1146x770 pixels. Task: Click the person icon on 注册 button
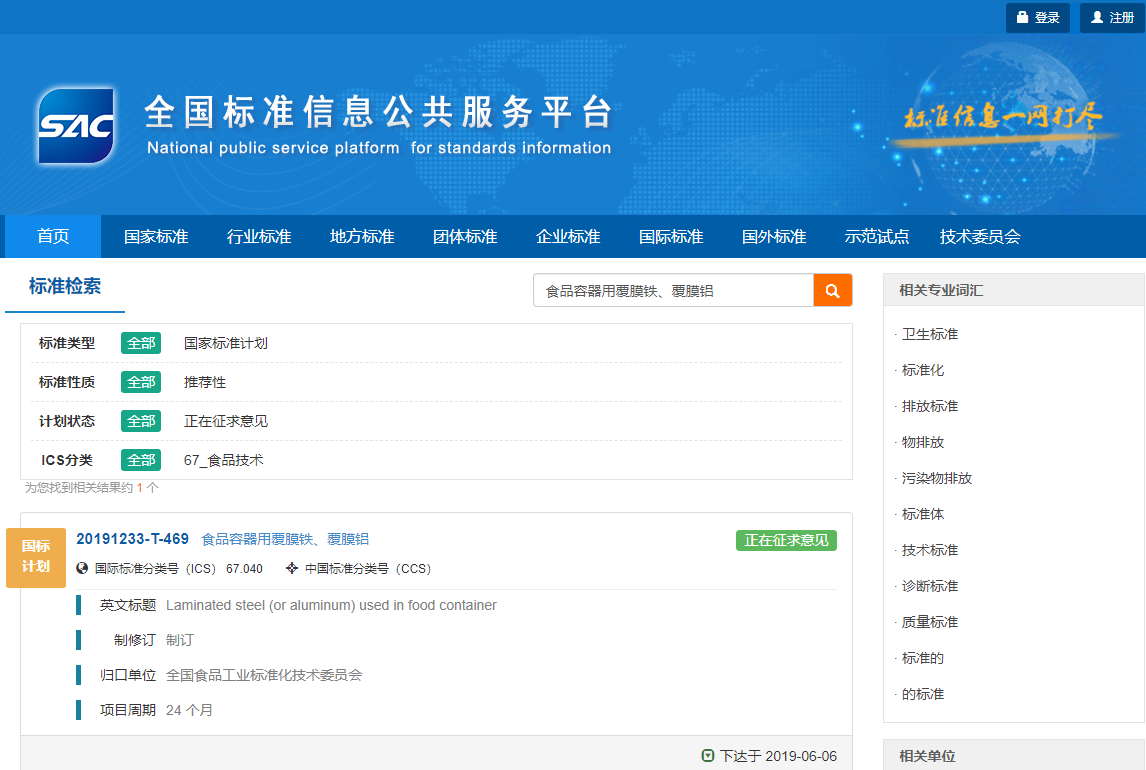[1098, 17]
